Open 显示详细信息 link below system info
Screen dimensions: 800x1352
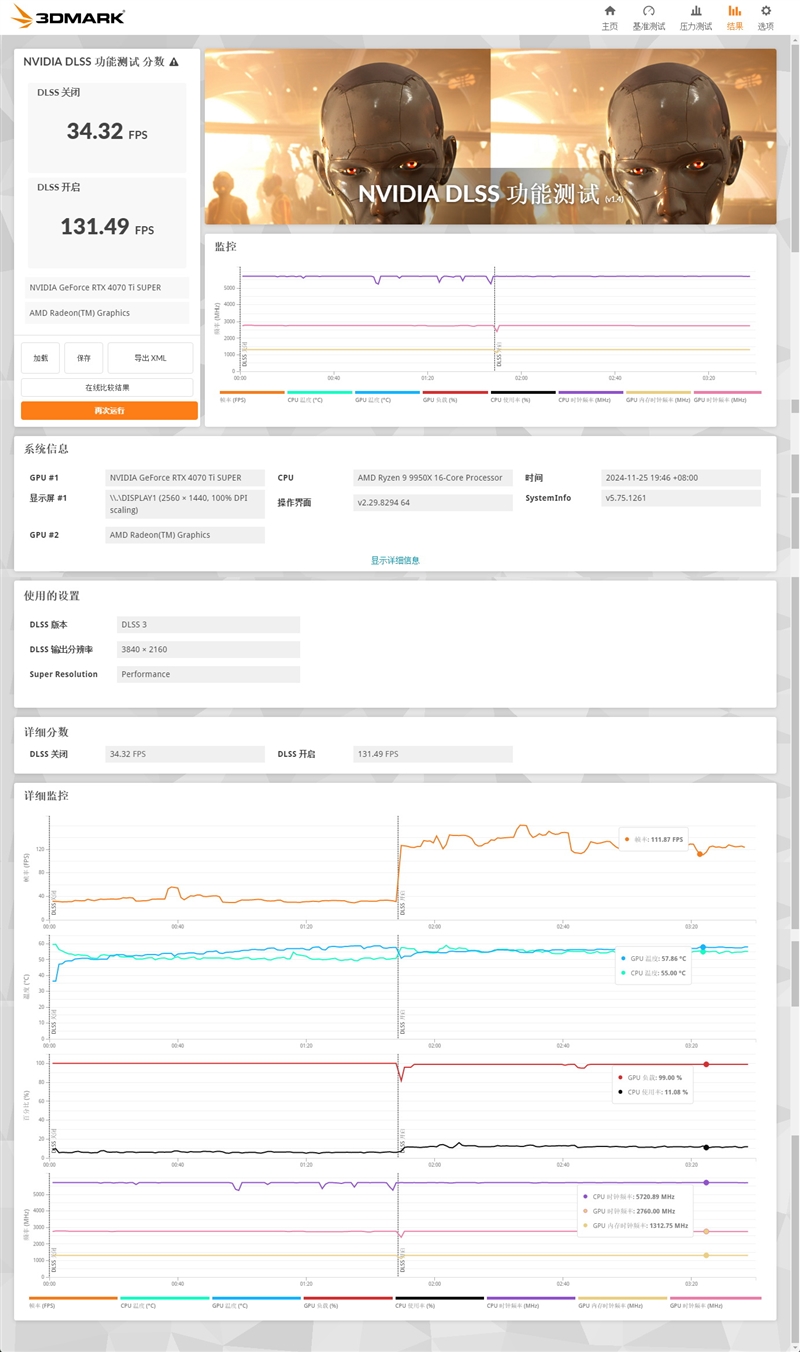click(398, 559)
